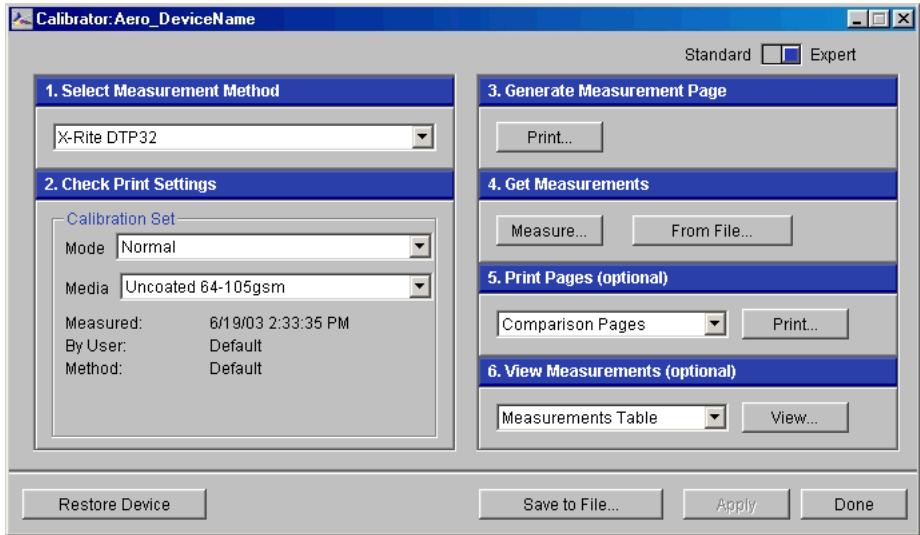
Task: Maximize the Calibrator window
Action: (879, 19)
